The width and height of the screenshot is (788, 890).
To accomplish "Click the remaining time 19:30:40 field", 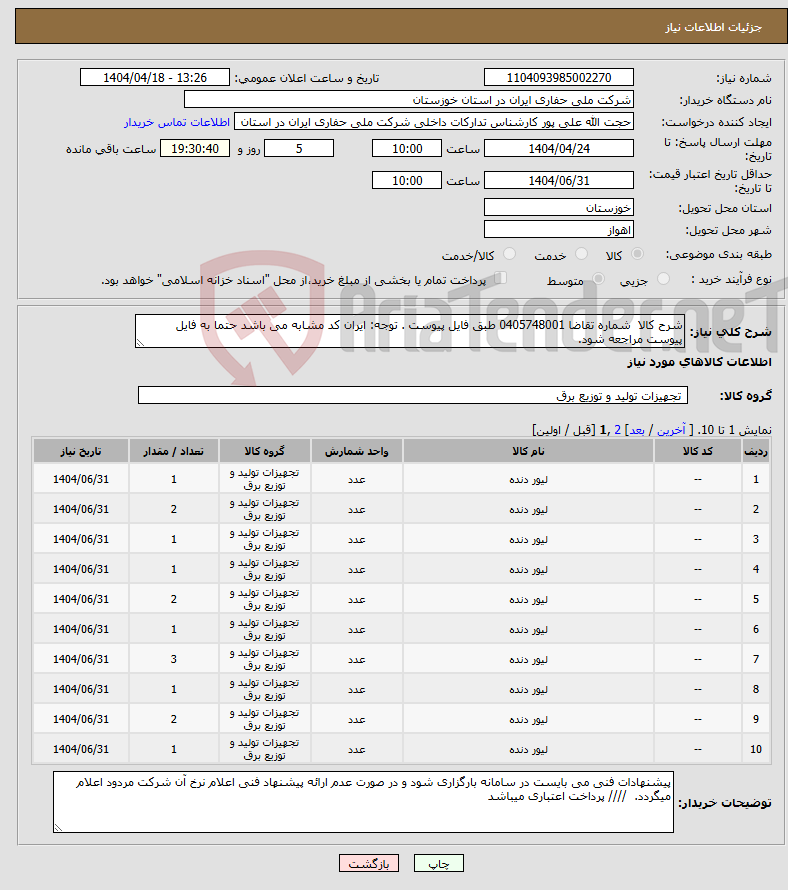I will 195,149.
